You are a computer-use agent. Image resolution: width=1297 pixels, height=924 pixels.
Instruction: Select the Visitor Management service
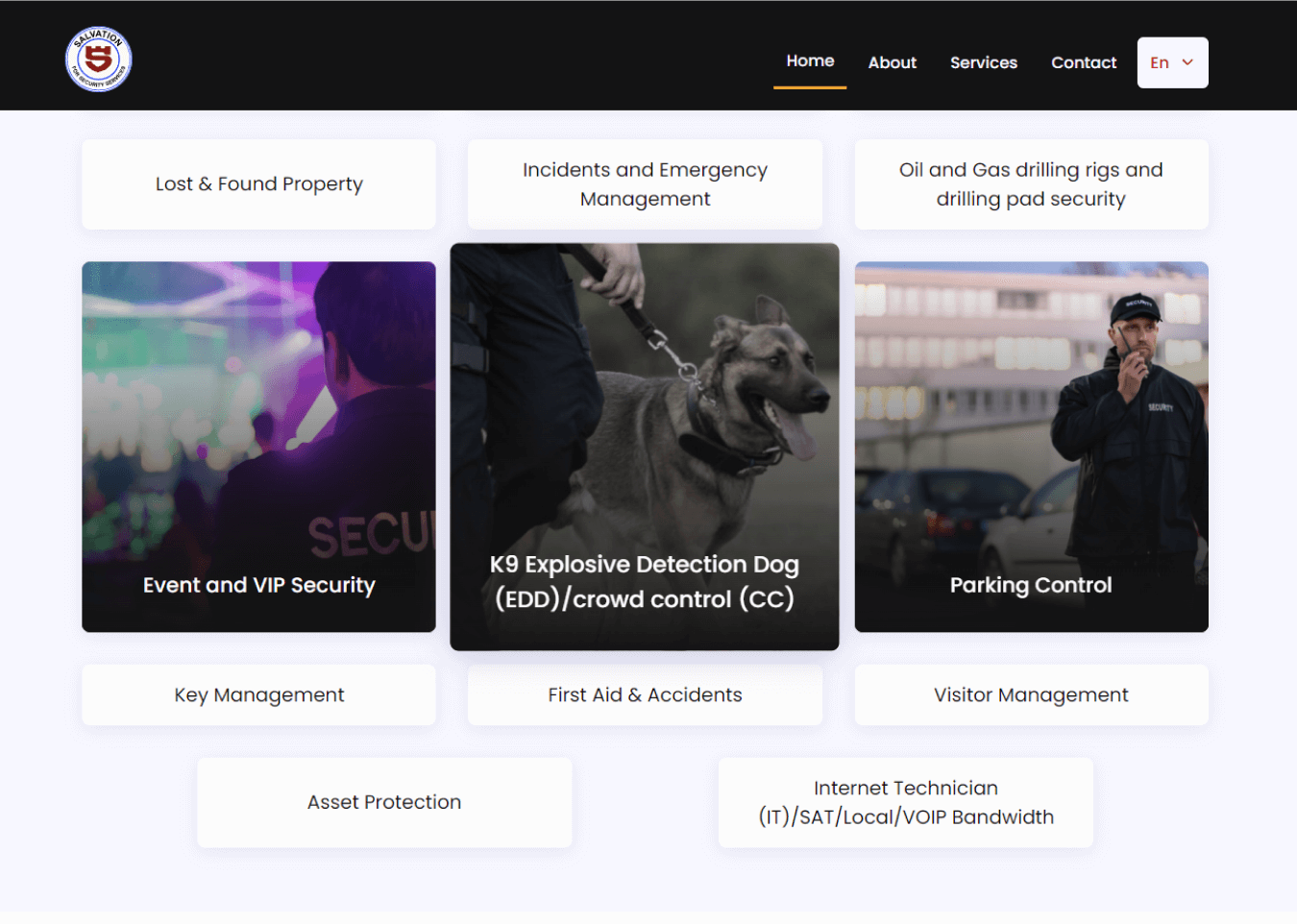coord(1031,694)
